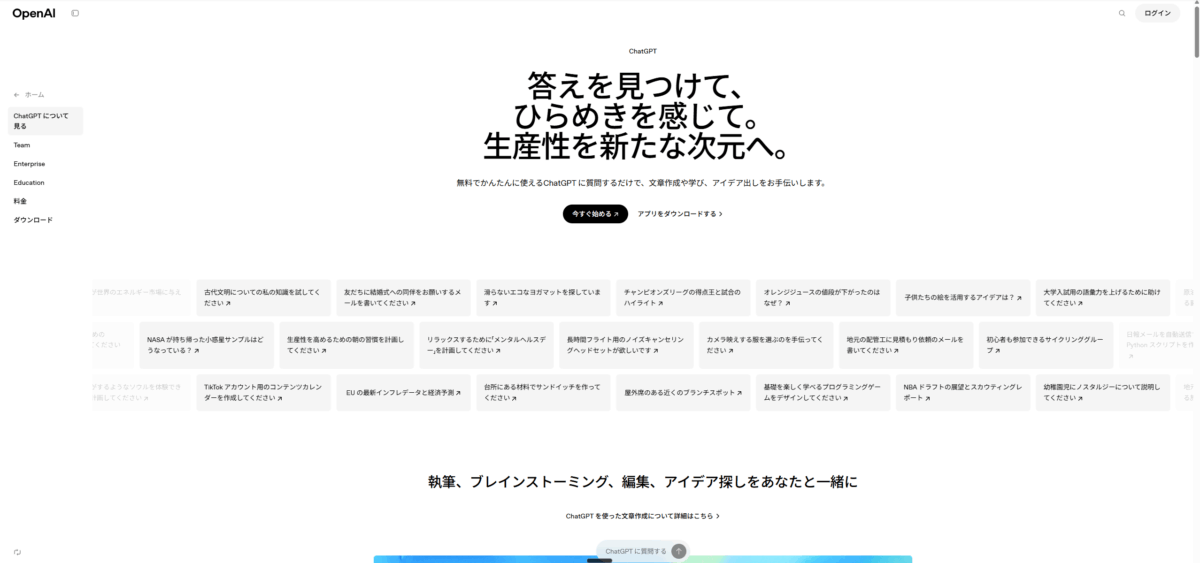
Task: Open the サイクリンググループ prompt card
Action: (1045, 345)
